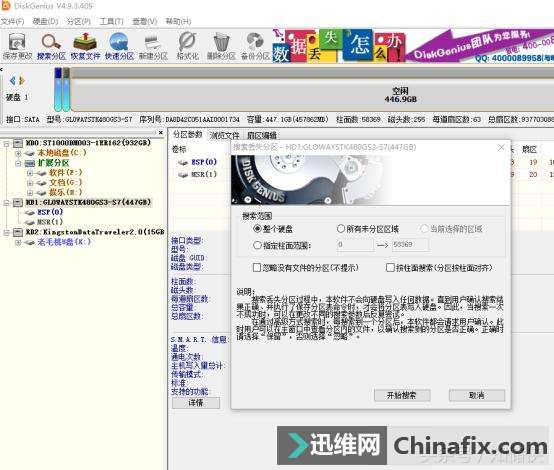Image resolution: width=554 pixels, height=470 pixels.
Task: Collapse the HD0 ST1000DM003 disk node
Action: [6, 143]
